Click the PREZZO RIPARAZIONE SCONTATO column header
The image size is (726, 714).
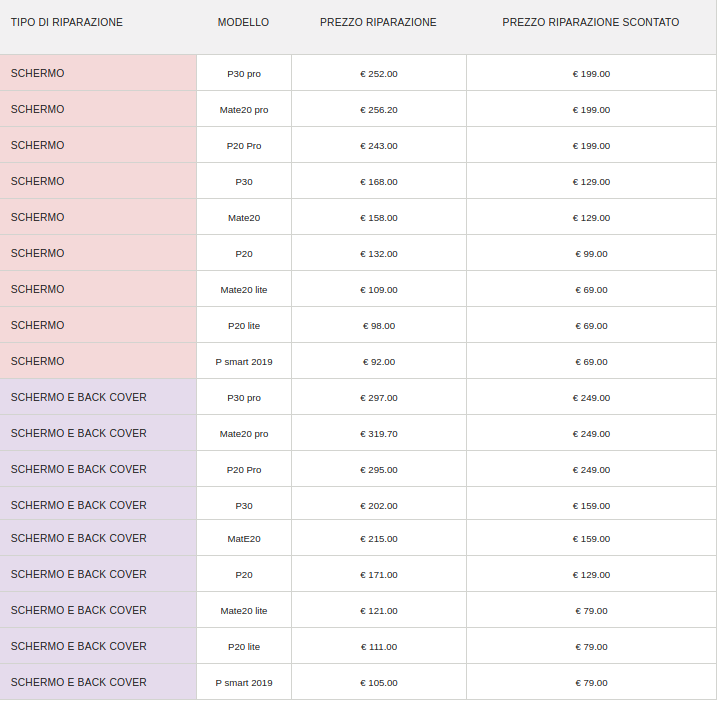591,22
